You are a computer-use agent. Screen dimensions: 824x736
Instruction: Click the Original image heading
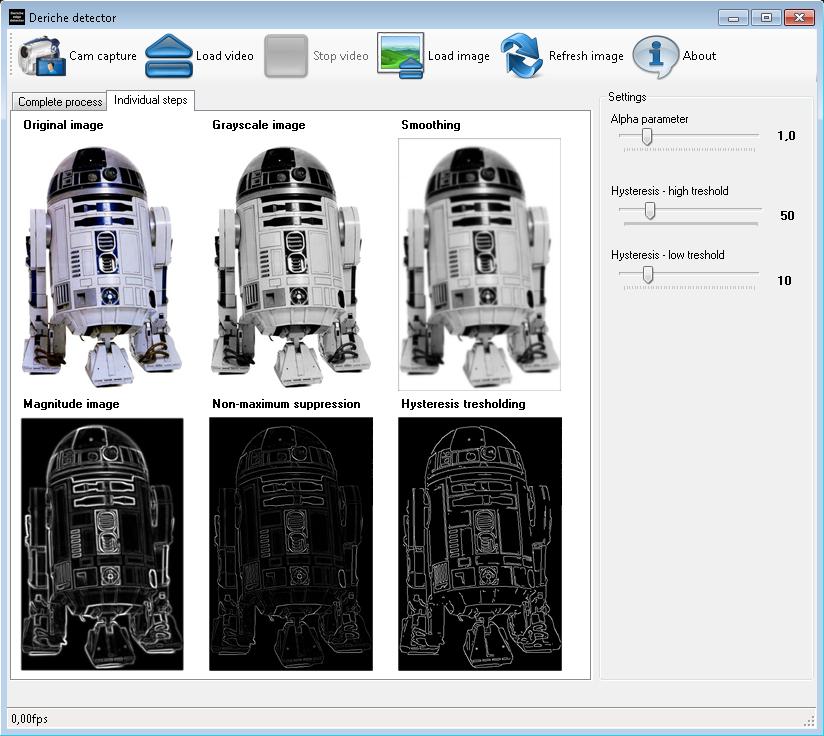click(63, 125)
